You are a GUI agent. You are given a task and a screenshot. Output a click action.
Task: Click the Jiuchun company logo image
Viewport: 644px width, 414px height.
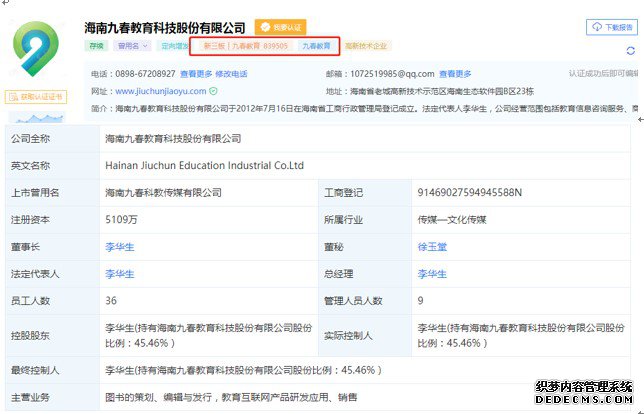point(36,48)
